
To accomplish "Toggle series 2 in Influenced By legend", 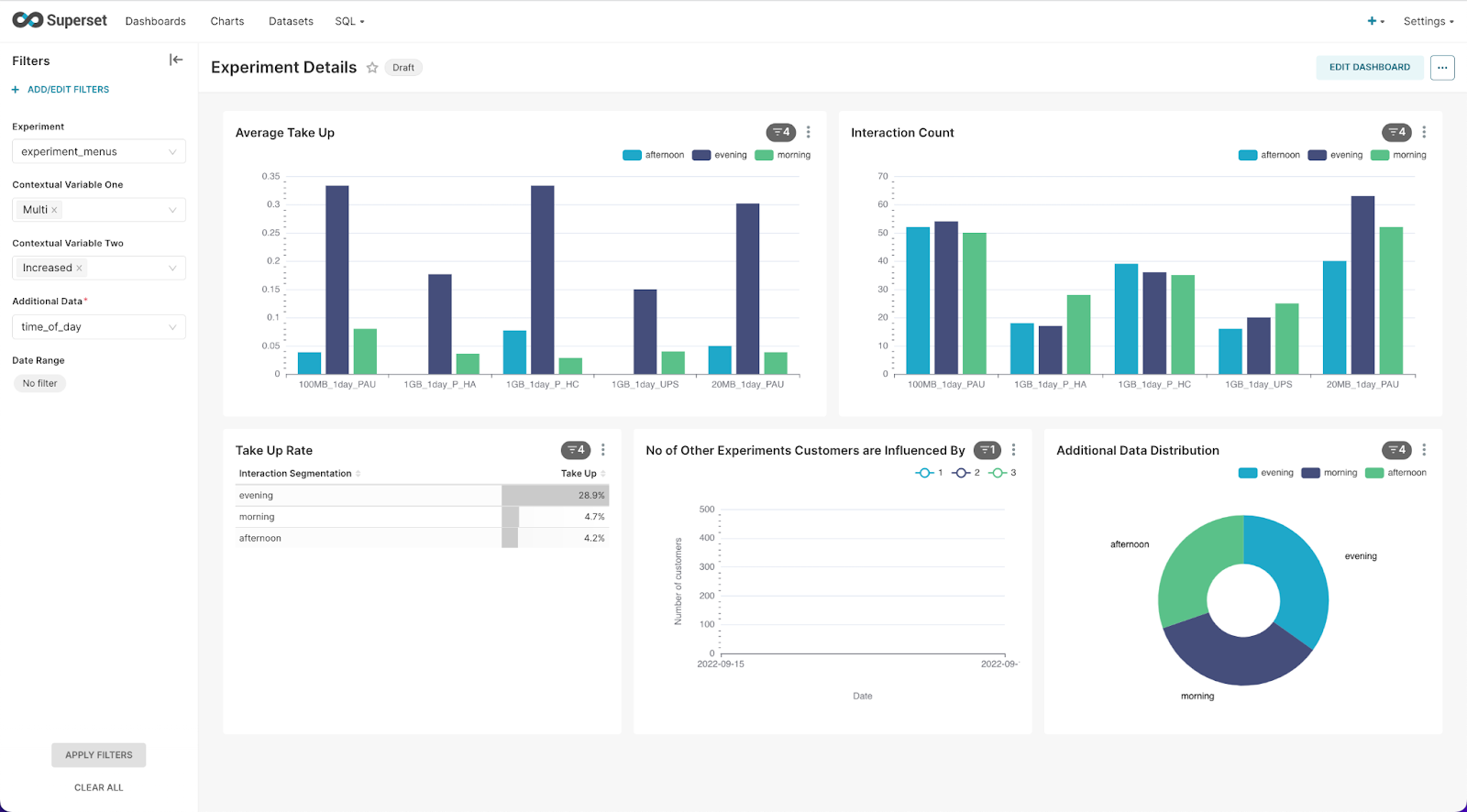I will (x=966, y=473).
